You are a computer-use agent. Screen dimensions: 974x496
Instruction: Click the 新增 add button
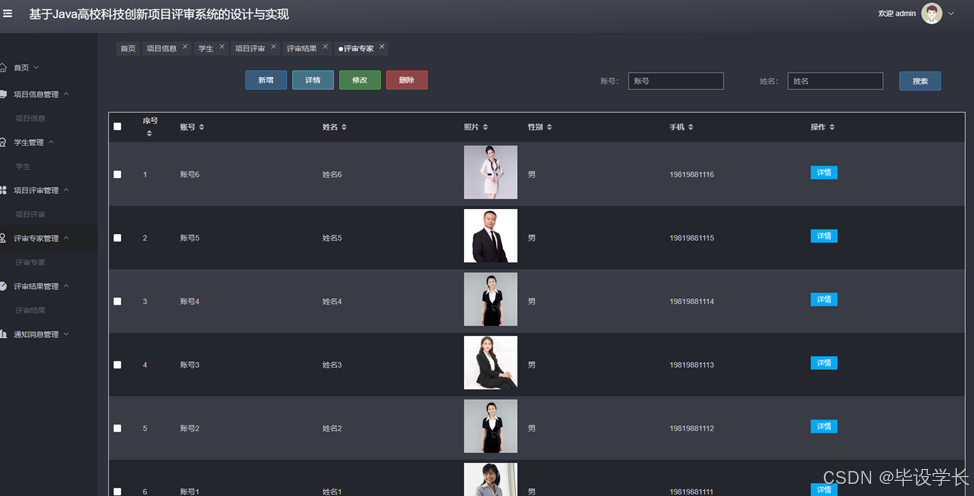click(x=266, y=80)
